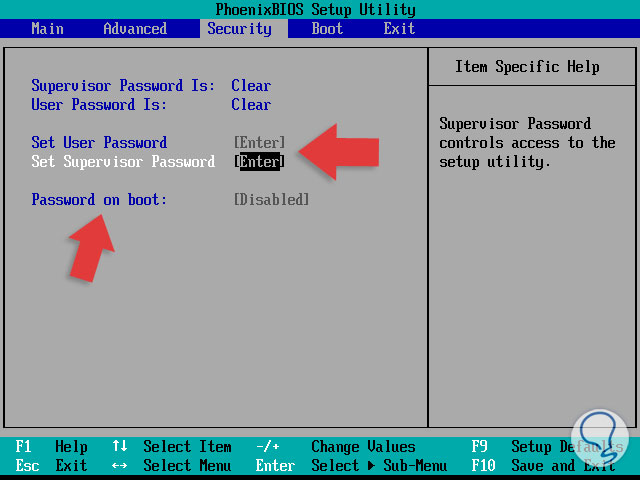The height and width of the screenshot is (480, 640).
Task: Go to the Boot tab
Action: 327,29
